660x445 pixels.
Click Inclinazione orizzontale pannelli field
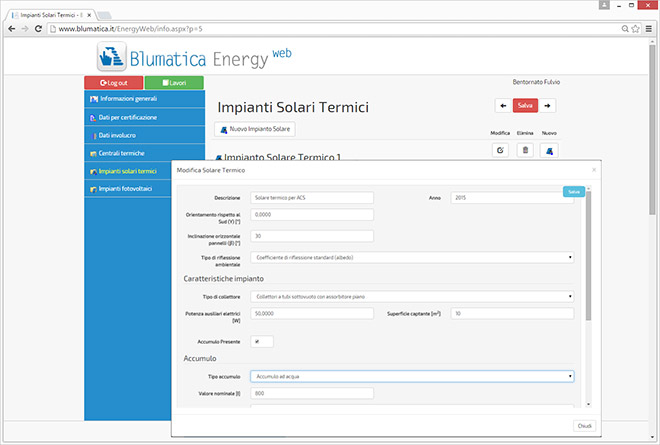coord(312,236)
